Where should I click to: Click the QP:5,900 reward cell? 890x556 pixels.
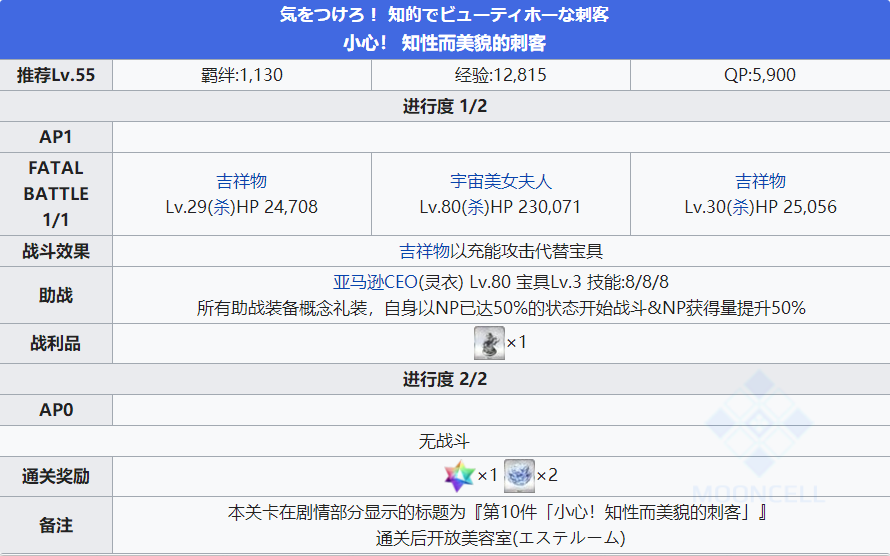760,75
